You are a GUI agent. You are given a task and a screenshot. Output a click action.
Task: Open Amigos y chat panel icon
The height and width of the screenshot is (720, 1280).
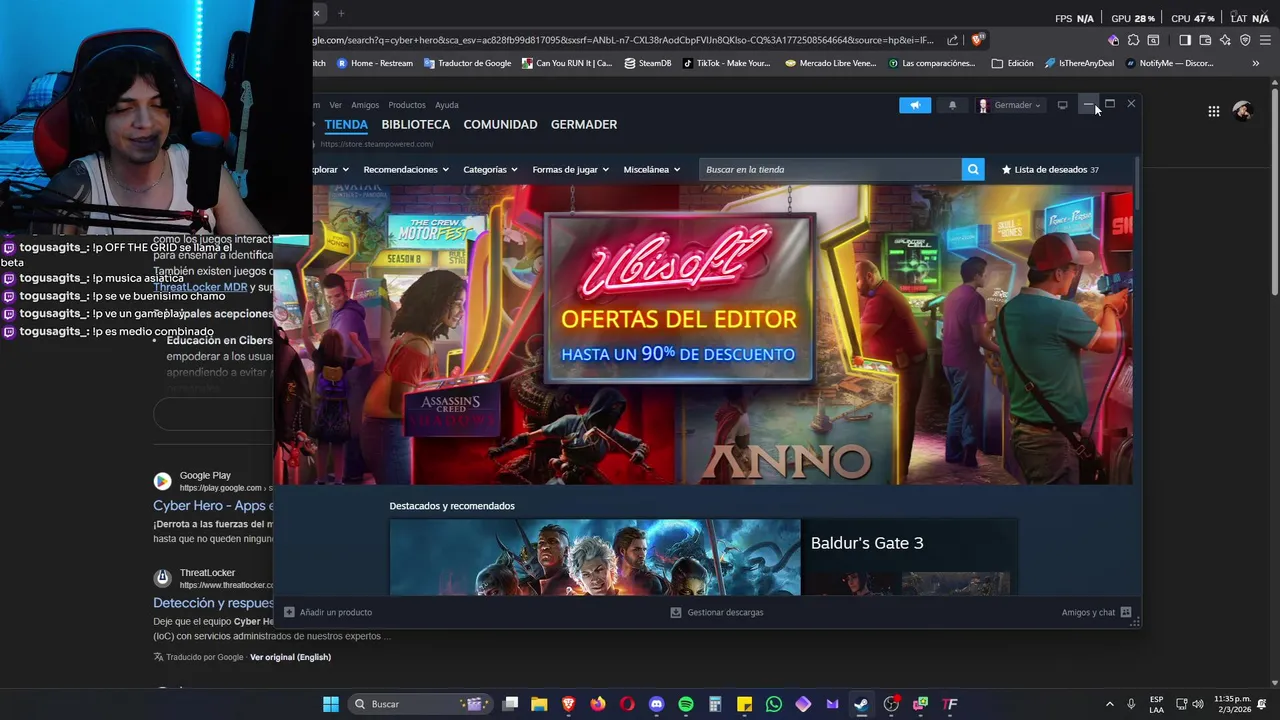coord(1126,612)
